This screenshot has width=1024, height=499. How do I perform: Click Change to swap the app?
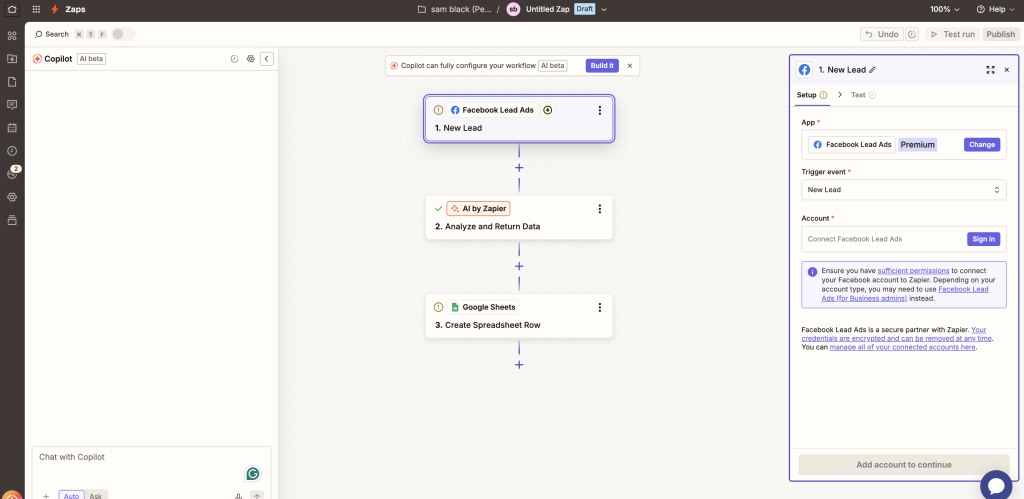click(982, 145)
